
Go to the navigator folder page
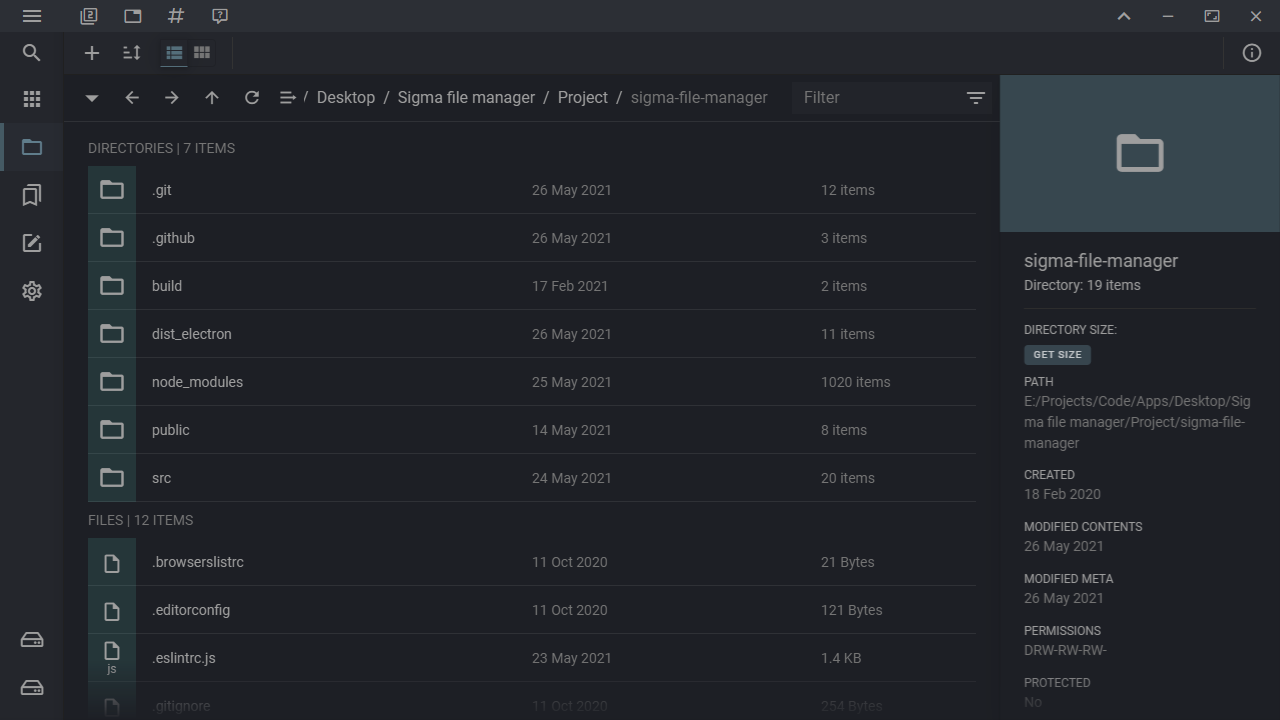point(32,147)
